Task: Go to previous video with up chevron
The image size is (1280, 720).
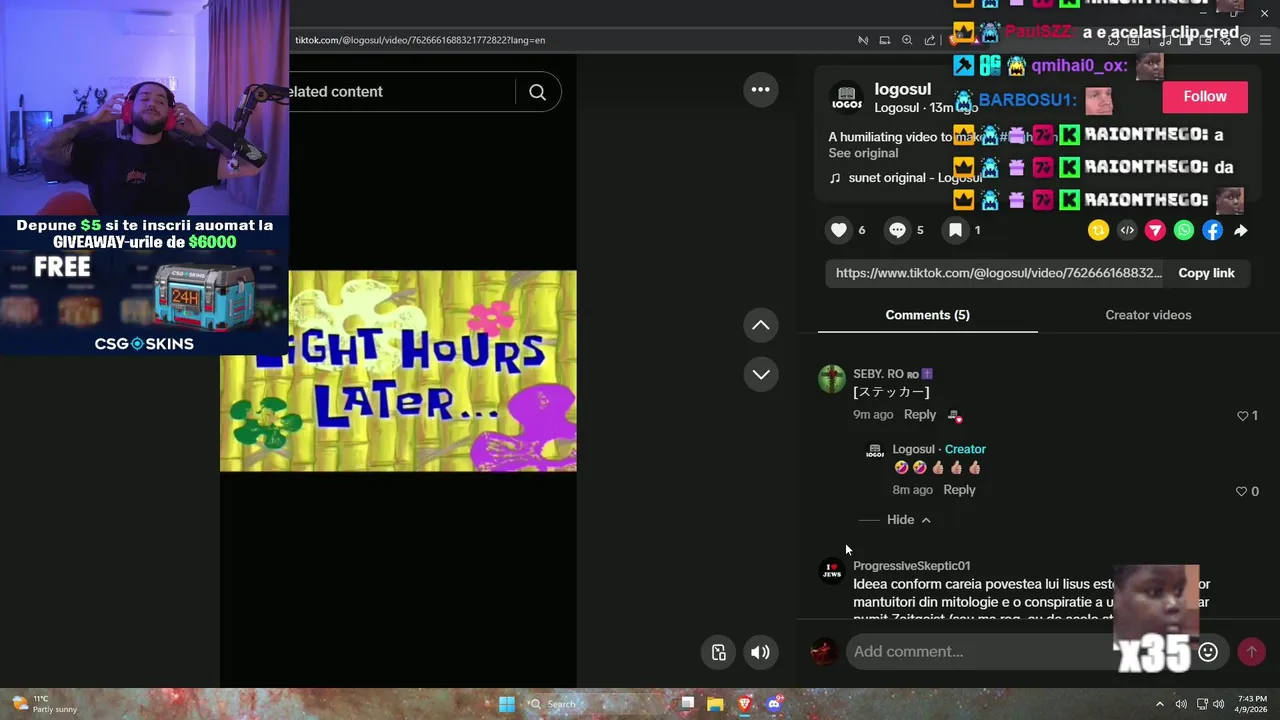Action: pos(761,325)
